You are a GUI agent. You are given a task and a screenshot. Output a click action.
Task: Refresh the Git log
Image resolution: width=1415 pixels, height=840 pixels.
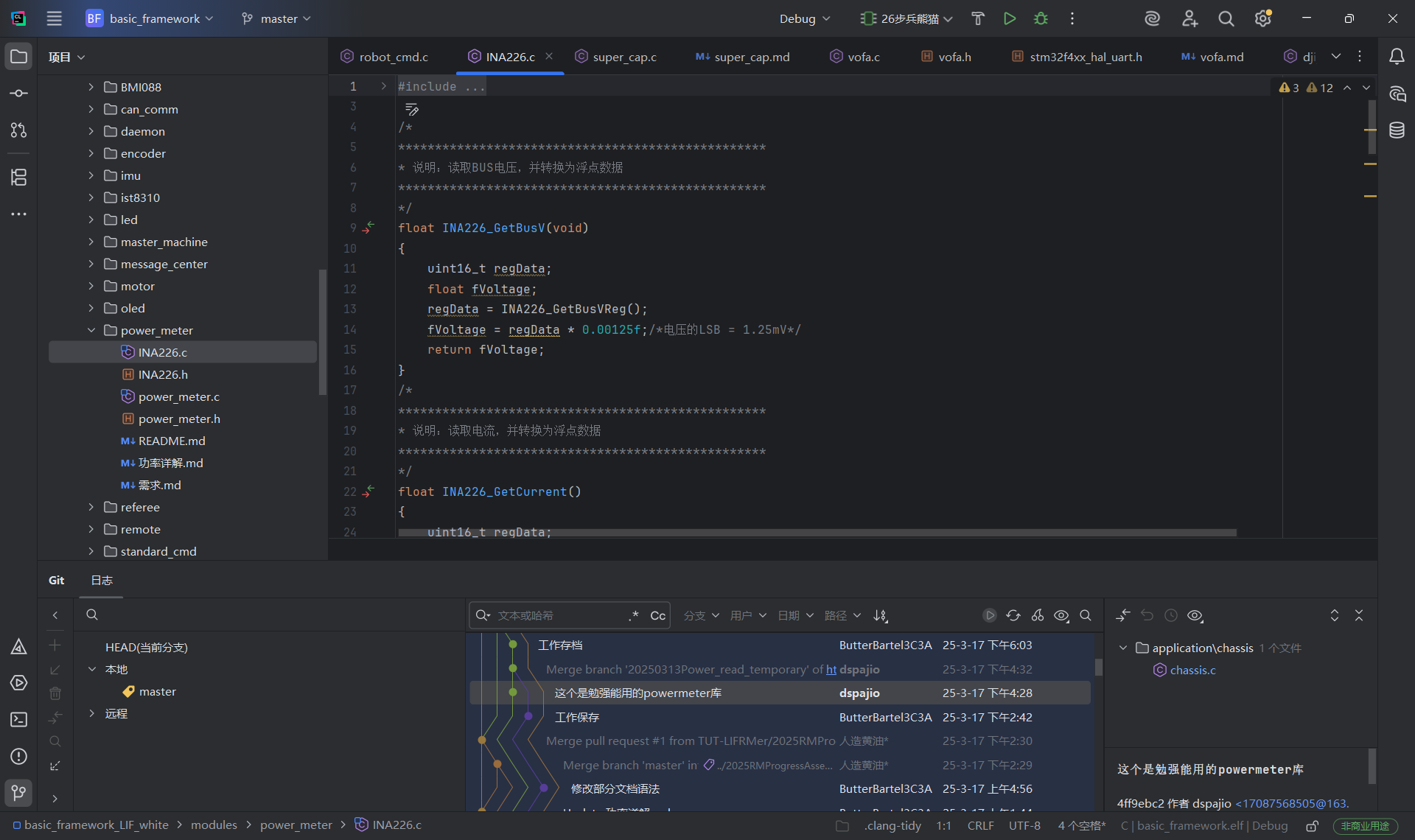click(x=1013, y=615)
